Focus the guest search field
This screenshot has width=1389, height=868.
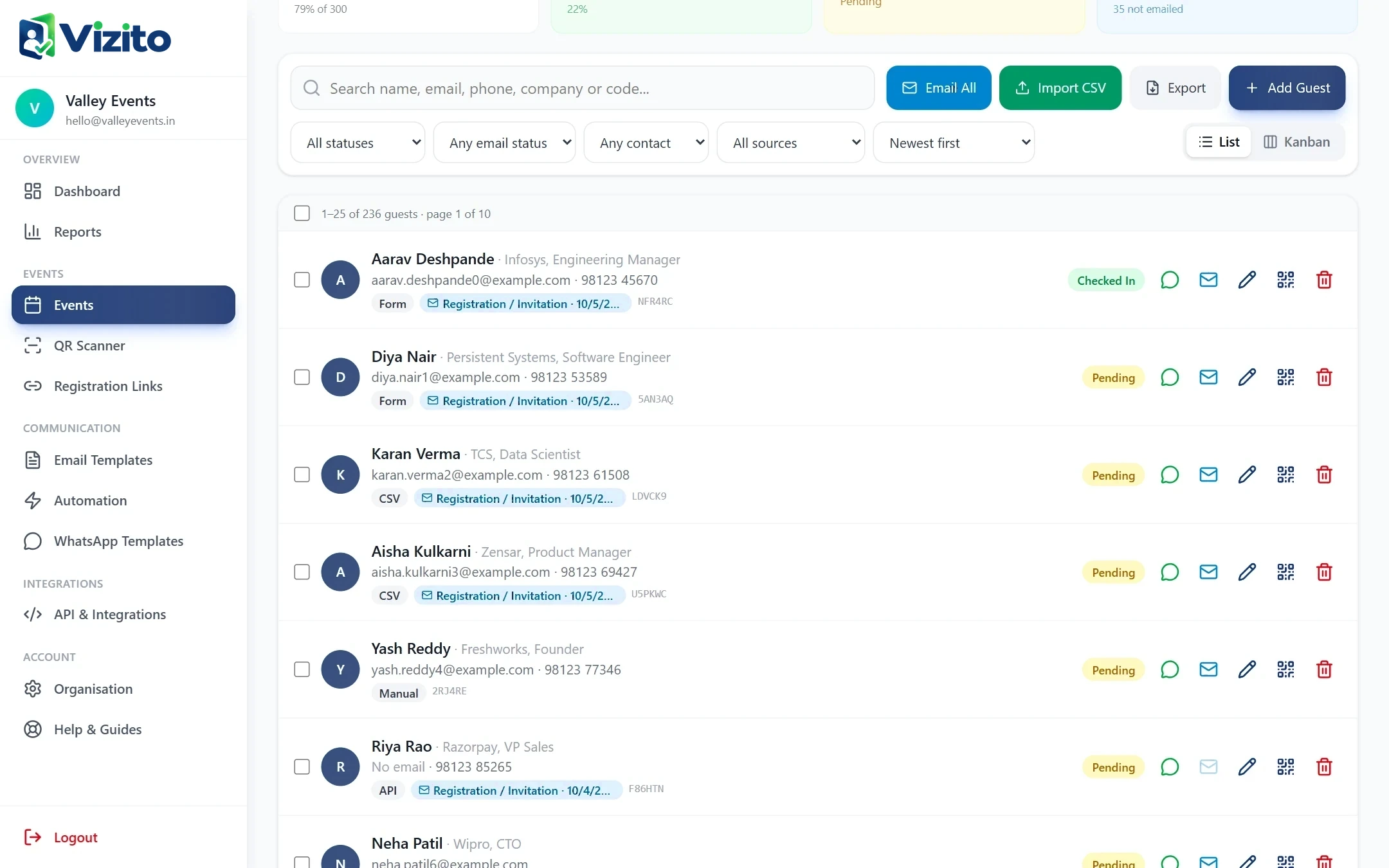click(583, 88)
